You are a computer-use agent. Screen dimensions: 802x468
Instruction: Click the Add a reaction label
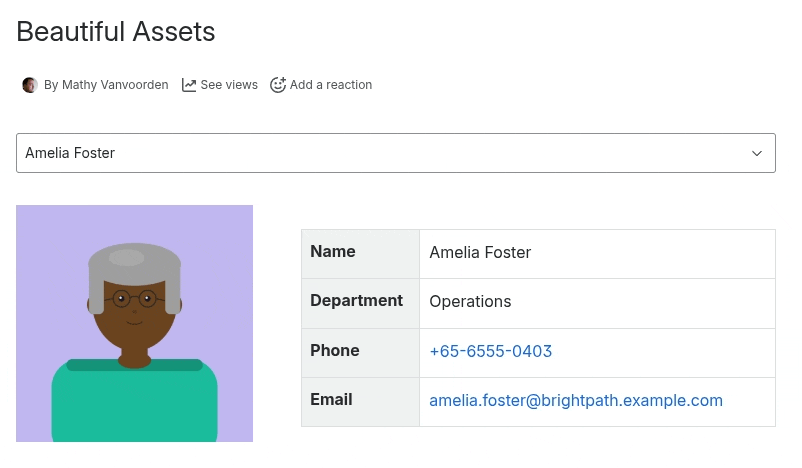coord(331,85)
